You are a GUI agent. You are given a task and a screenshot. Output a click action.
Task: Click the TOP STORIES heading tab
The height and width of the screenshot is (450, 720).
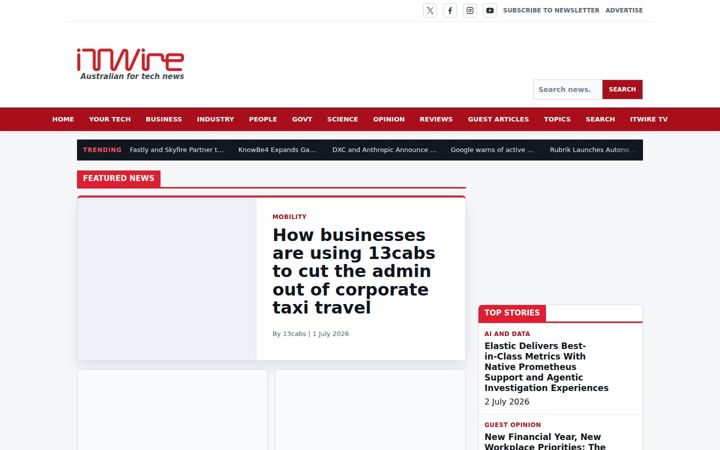point(512,313)
